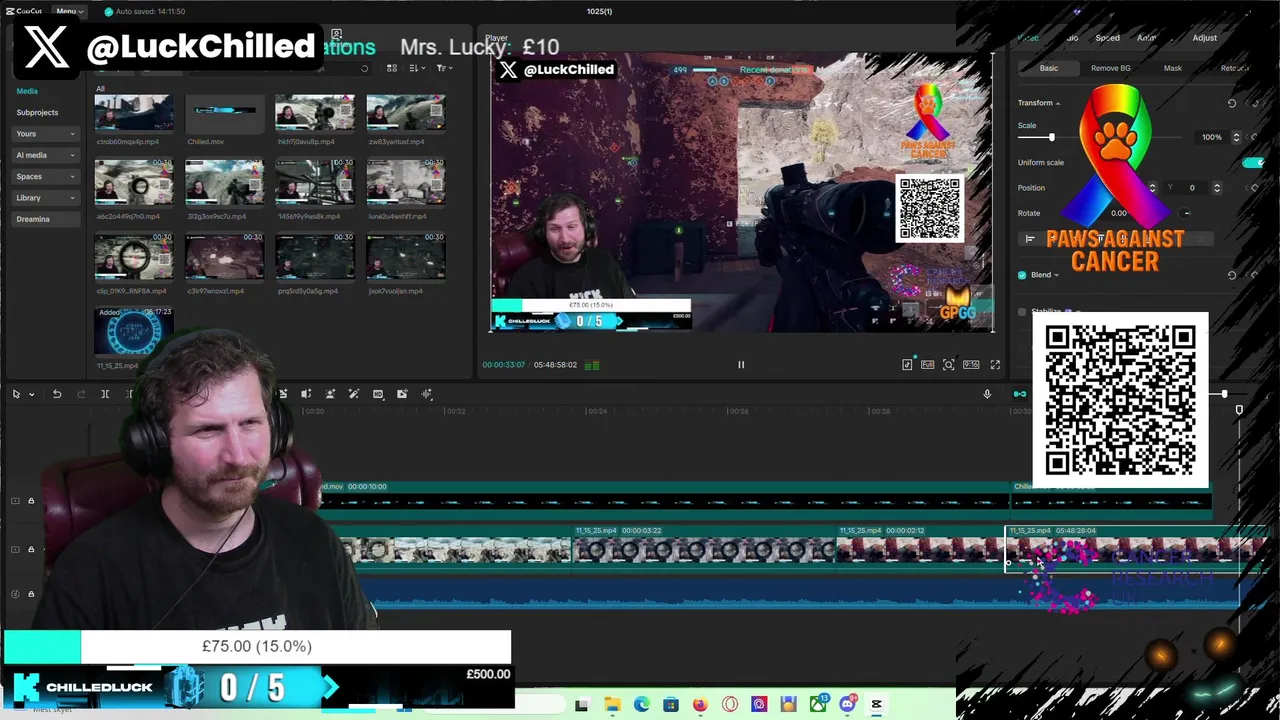The image size is (1280, 720).
Task: Select the Media section in sidebar
Action: [27, 91]
